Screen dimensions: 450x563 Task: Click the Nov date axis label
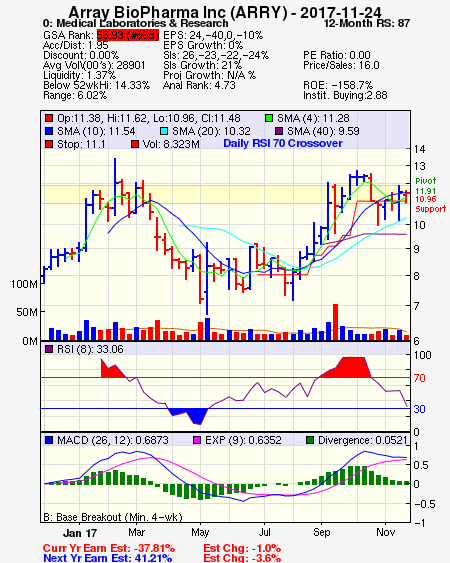click(386, 532)
